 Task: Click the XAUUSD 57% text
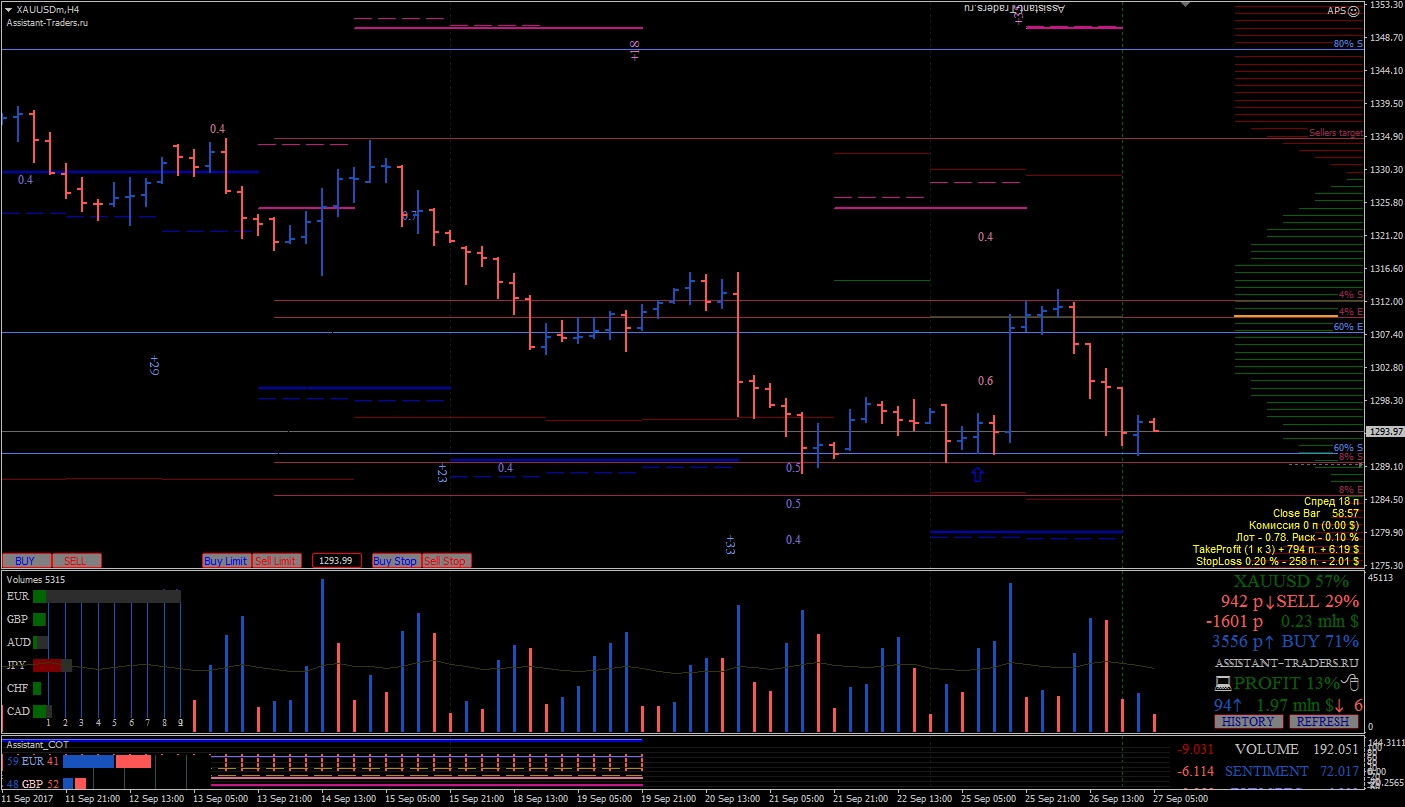click(x=1291, y=581)
